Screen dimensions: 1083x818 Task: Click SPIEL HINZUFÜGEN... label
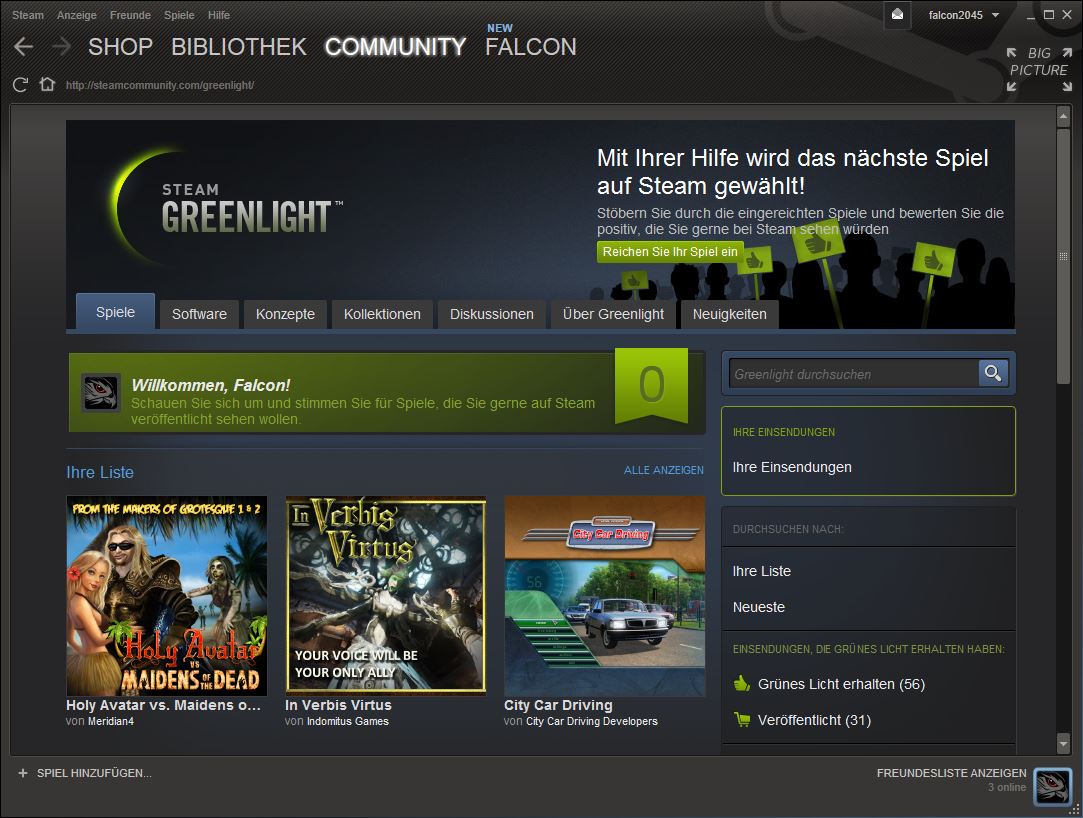pos(94,773)
